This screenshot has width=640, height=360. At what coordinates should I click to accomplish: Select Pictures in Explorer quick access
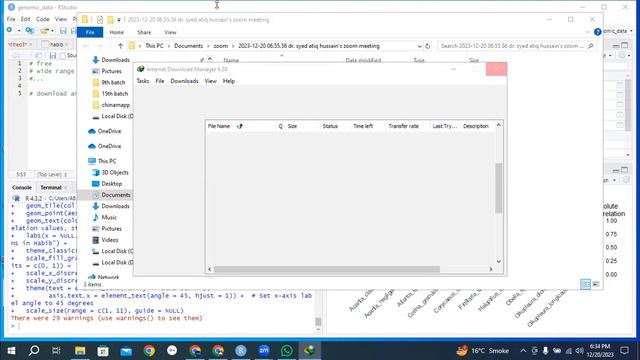[x=107, y=71]
